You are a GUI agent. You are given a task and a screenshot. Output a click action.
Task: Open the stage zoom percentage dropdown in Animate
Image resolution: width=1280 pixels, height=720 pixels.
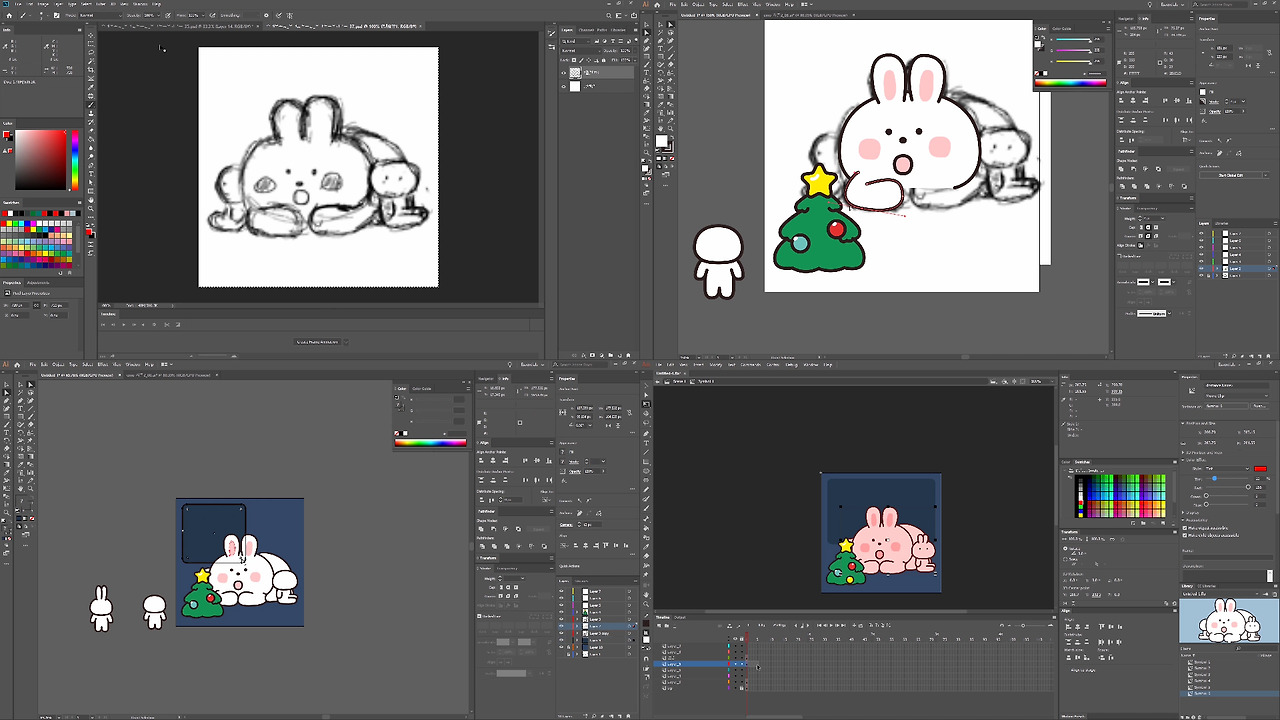[1040, 381]
